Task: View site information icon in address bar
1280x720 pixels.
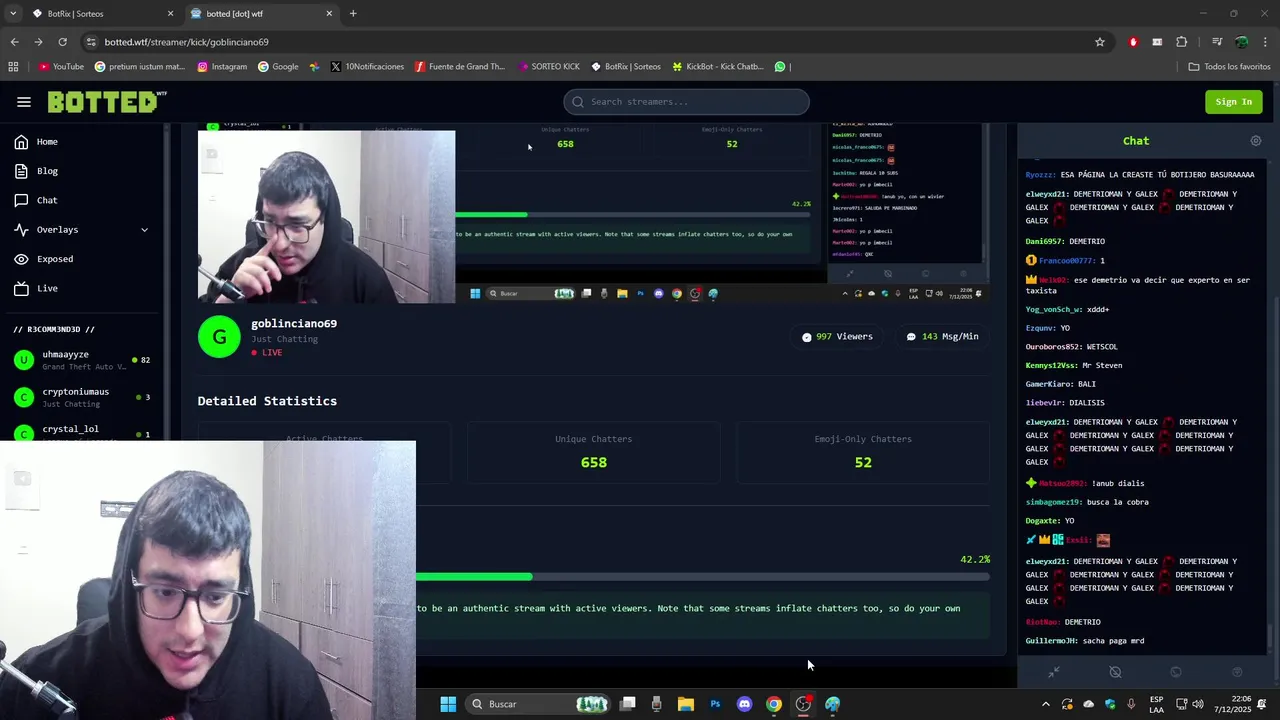Action: (x=91, y=42)
